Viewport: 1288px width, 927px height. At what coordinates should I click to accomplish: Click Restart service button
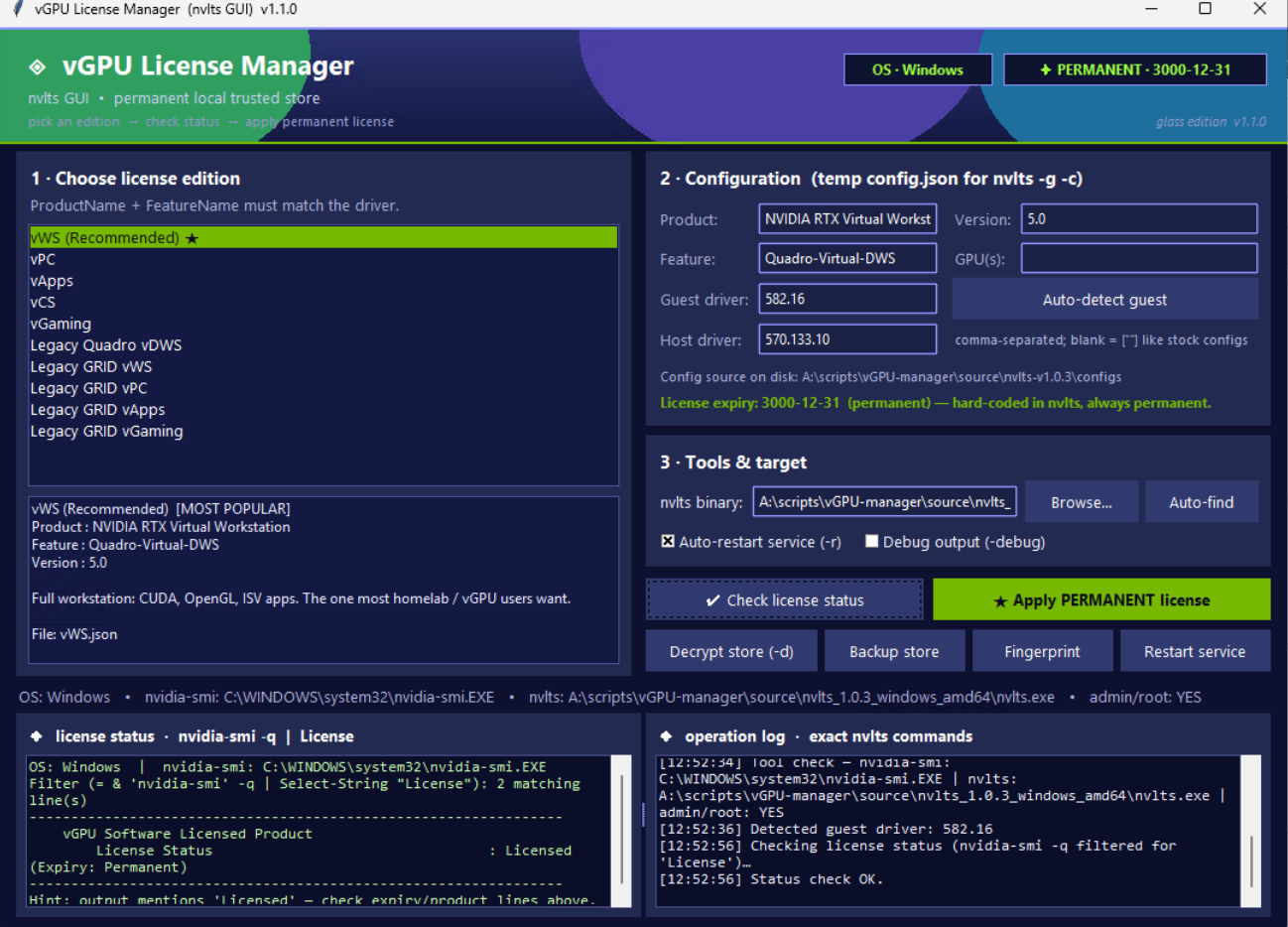pyautogui.click(x=1195, y=651)
